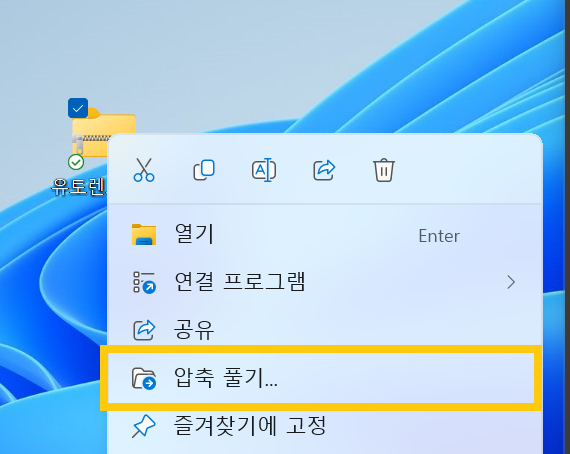Select 압축 풀기... to extract archive
570x454 pixels.
(x=321, y=378)
